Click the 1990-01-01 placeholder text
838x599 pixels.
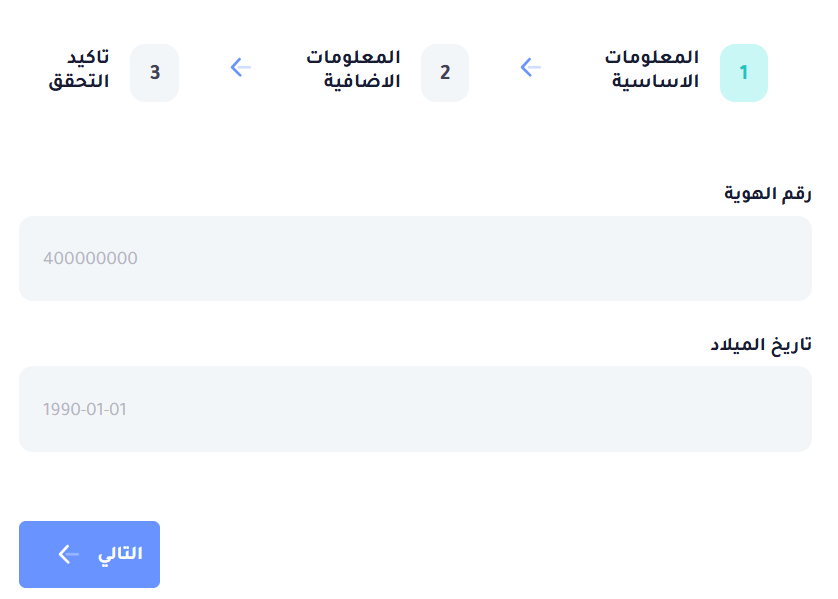(x=85, y=409)
